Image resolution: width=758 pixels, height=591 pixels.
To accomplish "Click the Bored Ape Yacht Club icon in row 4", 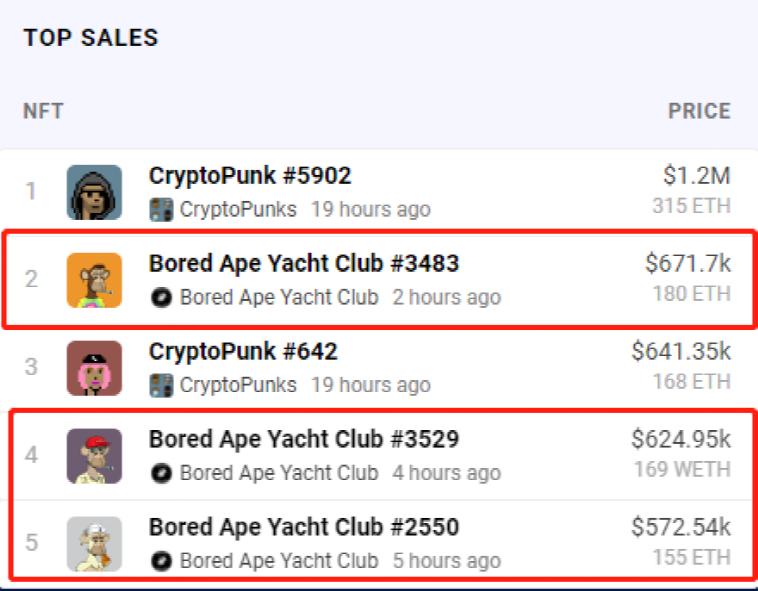I will (x=161, y=473).
